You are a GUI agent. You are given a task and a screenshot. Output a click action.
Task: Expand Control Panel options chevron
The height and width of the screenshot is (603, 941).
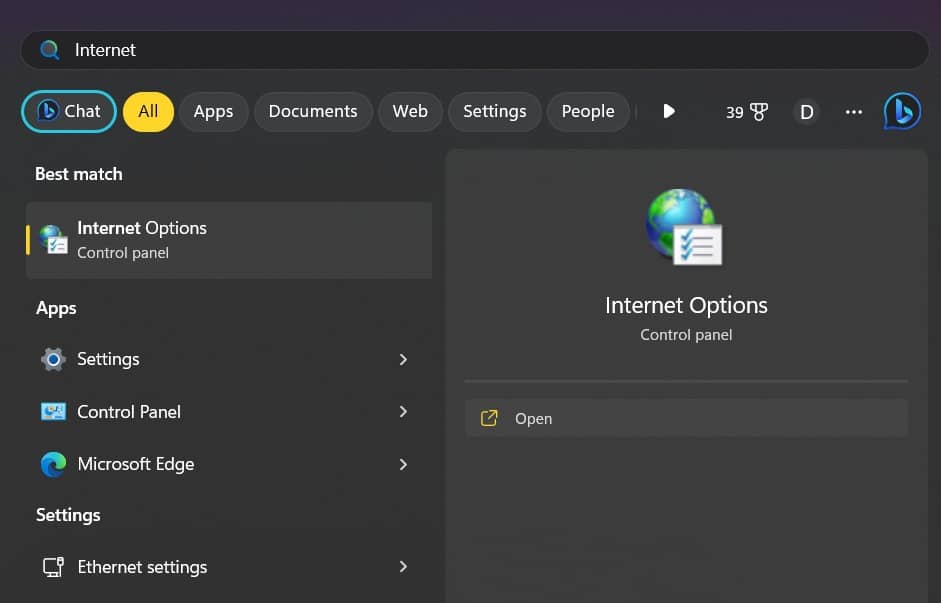click(403, 411)
